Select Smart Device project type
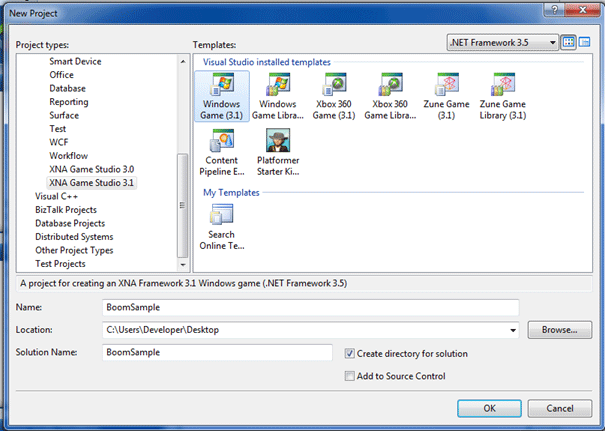The image size is (605, 431). point(75,61)
